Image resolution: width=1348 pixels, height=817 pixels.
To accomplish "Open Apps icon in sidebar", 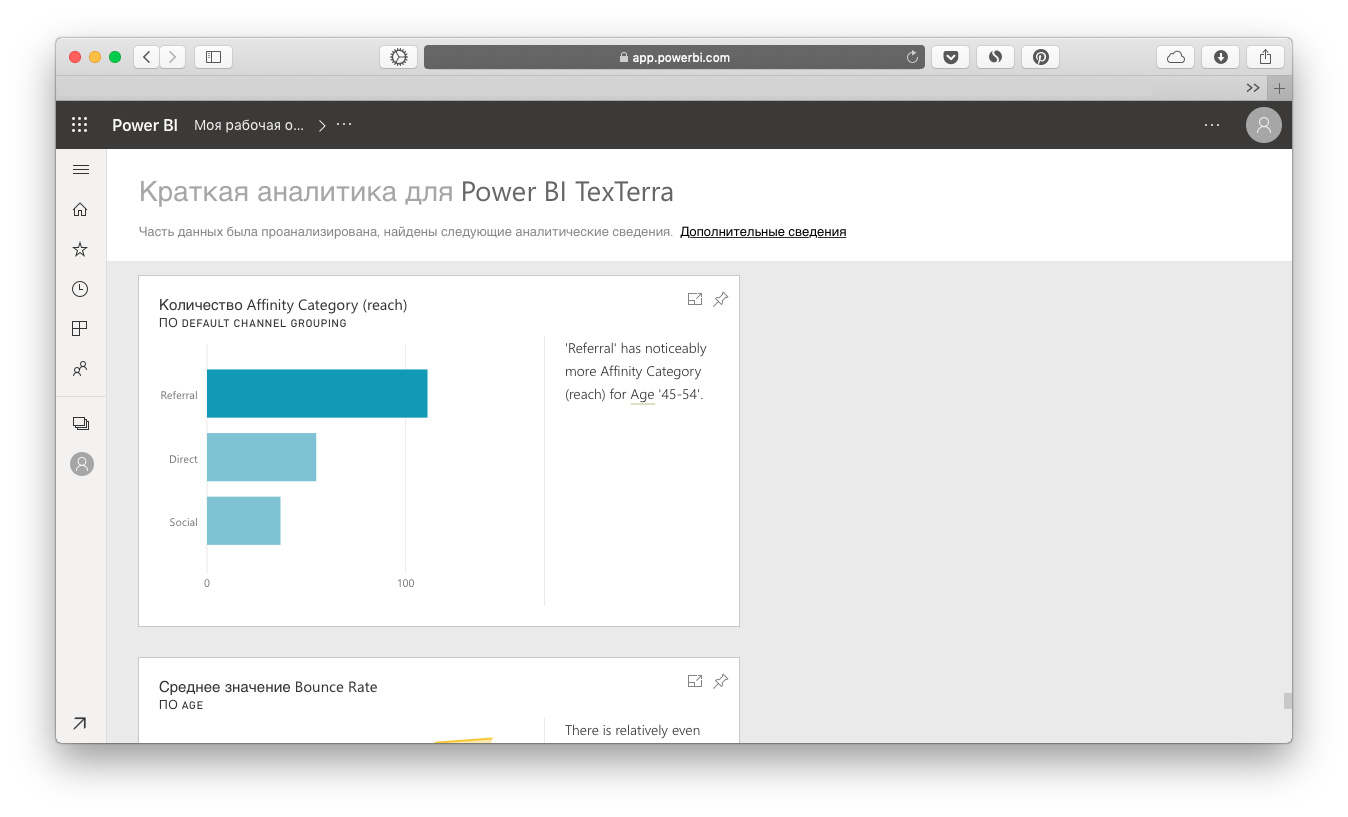I will (81, 328).
